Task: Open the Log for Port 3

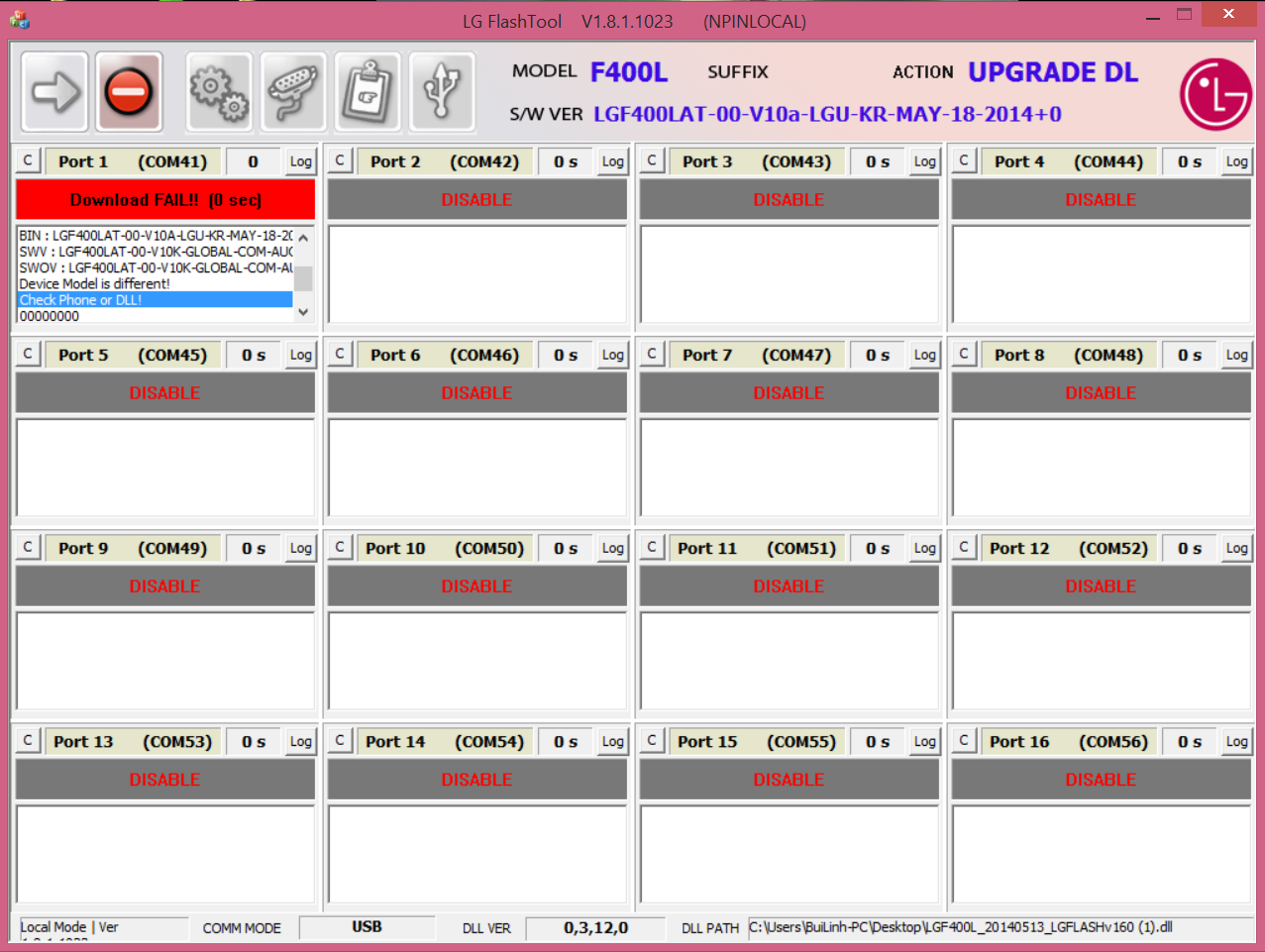Action: (925, 161)
